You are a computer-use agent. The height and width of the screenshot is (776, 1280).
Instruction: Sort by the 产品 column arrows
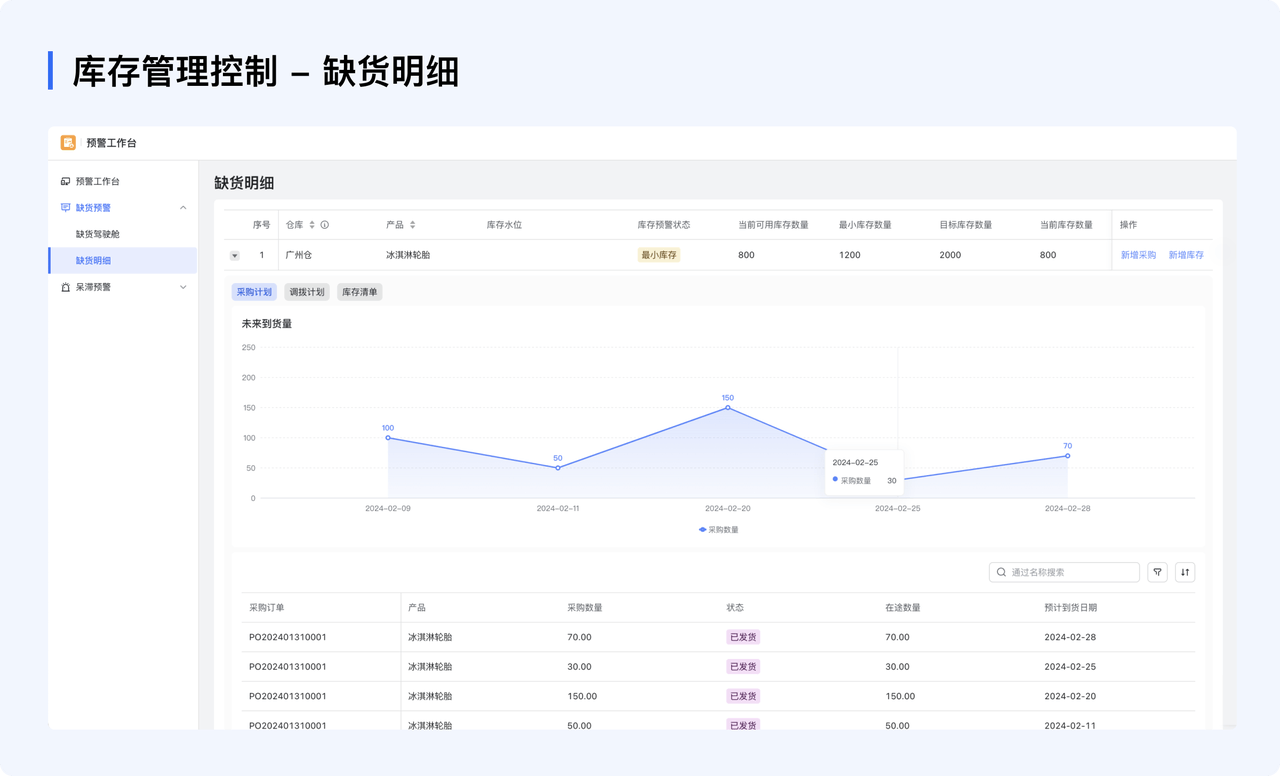[x=412, y=225]
